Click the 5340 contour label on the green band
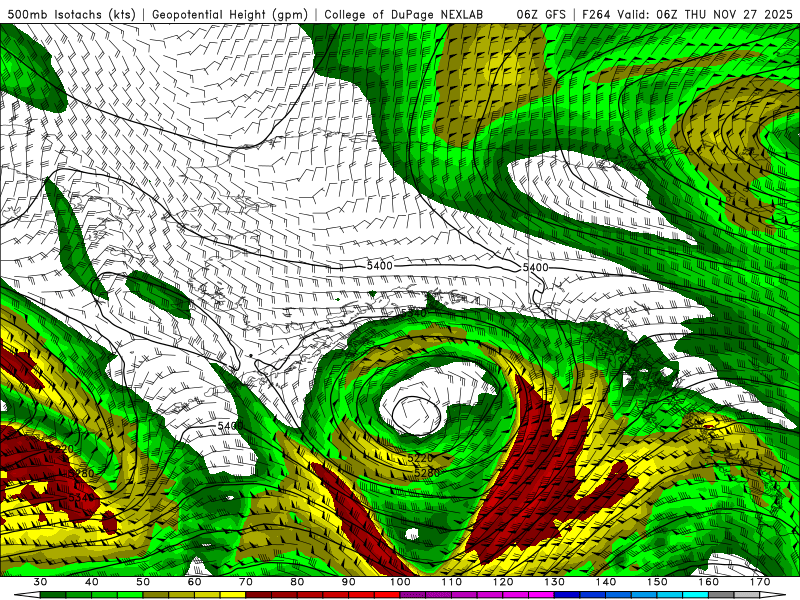Viewport: 800px width, 600px height. 414,313
